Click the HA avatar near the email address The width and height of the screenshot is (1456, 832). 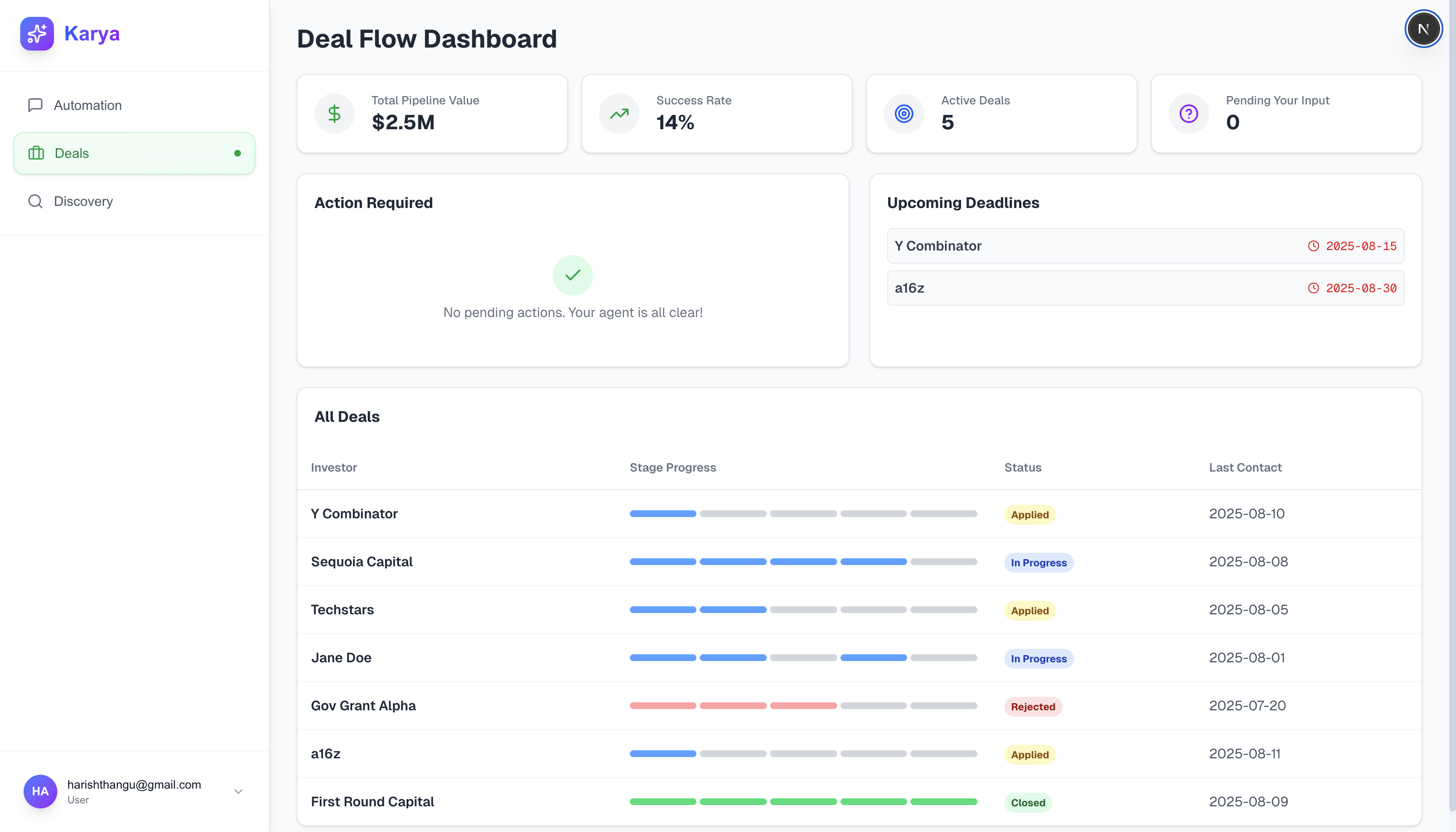click(x=40, y=792)
